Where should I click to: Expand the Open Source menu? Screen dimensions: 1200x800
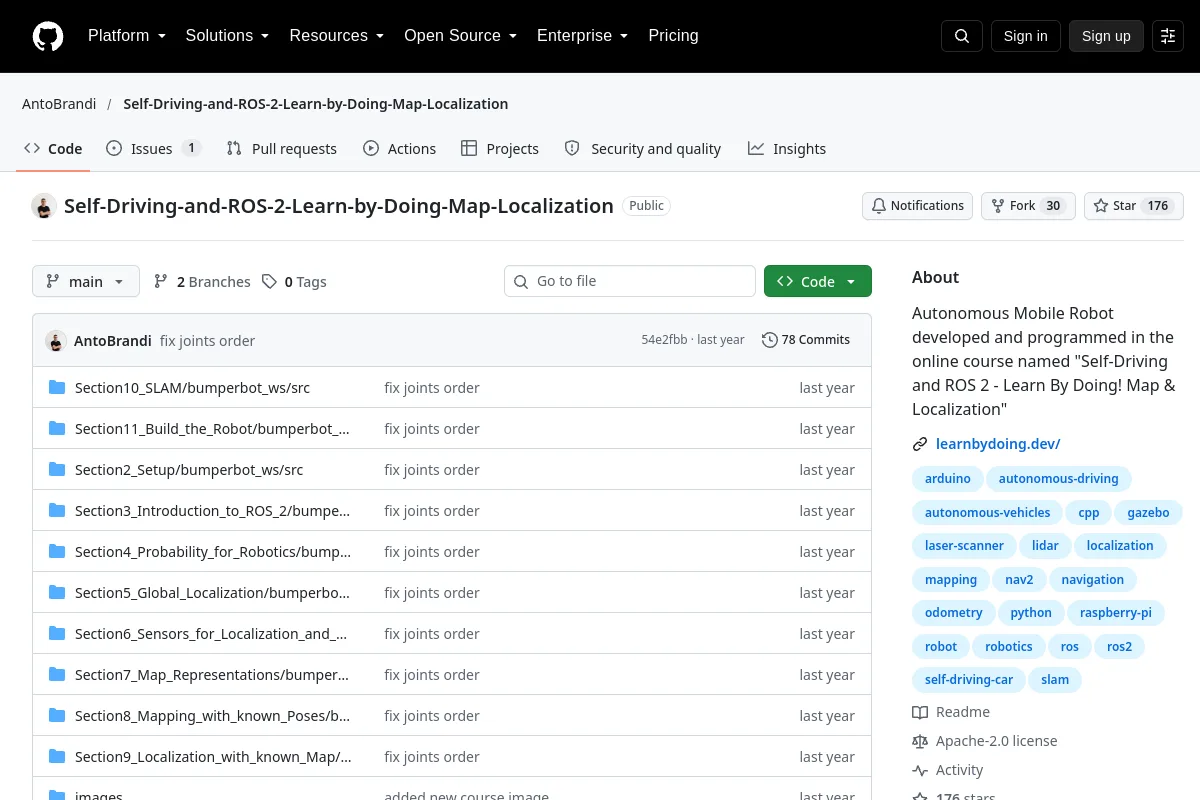pos(460,36)
